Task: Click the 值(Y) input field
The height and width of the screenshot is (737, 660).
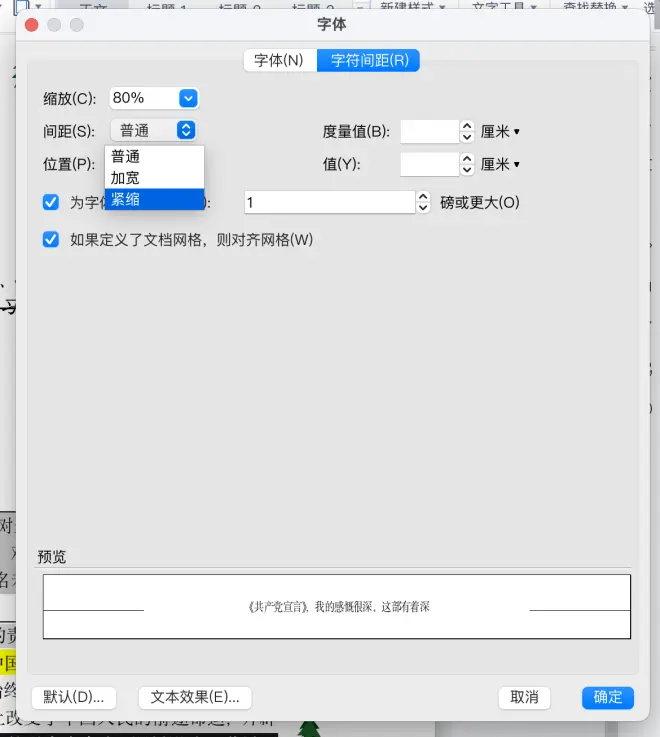Action: click(x=430, y=165)
